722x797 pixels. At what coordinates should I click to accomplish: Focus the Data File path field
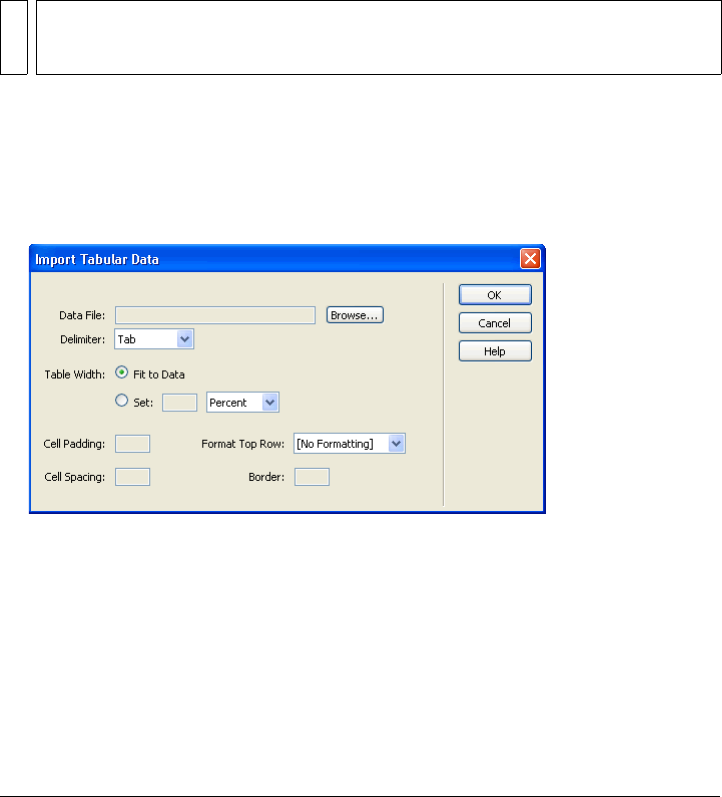215,315
